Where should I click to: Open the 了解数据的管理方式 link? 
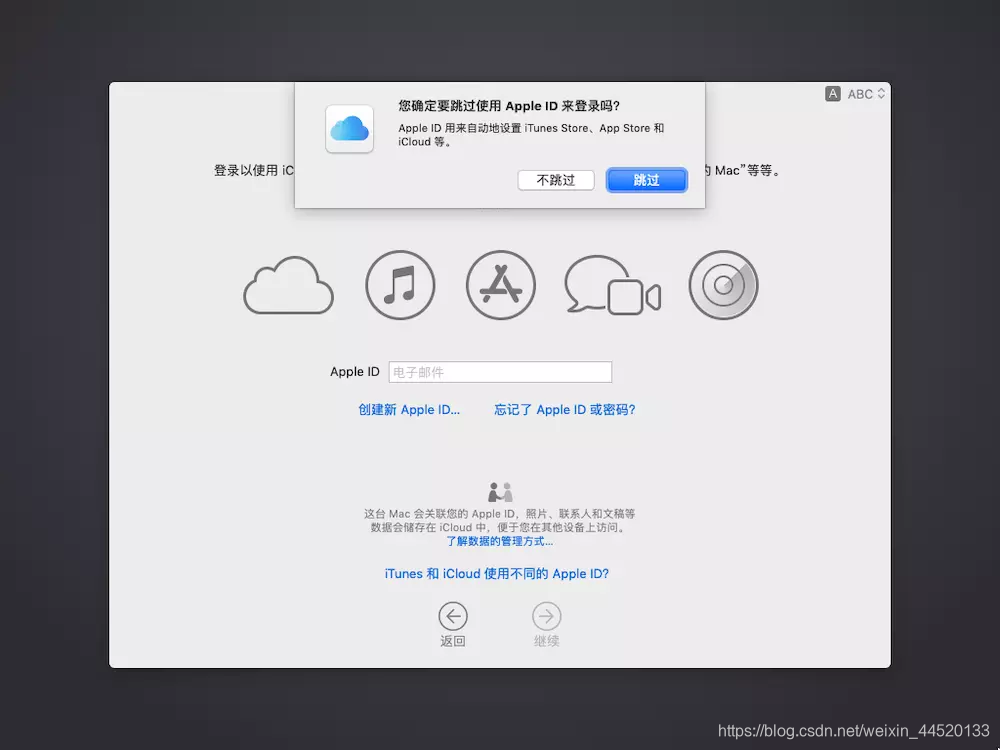pos(499,541)
